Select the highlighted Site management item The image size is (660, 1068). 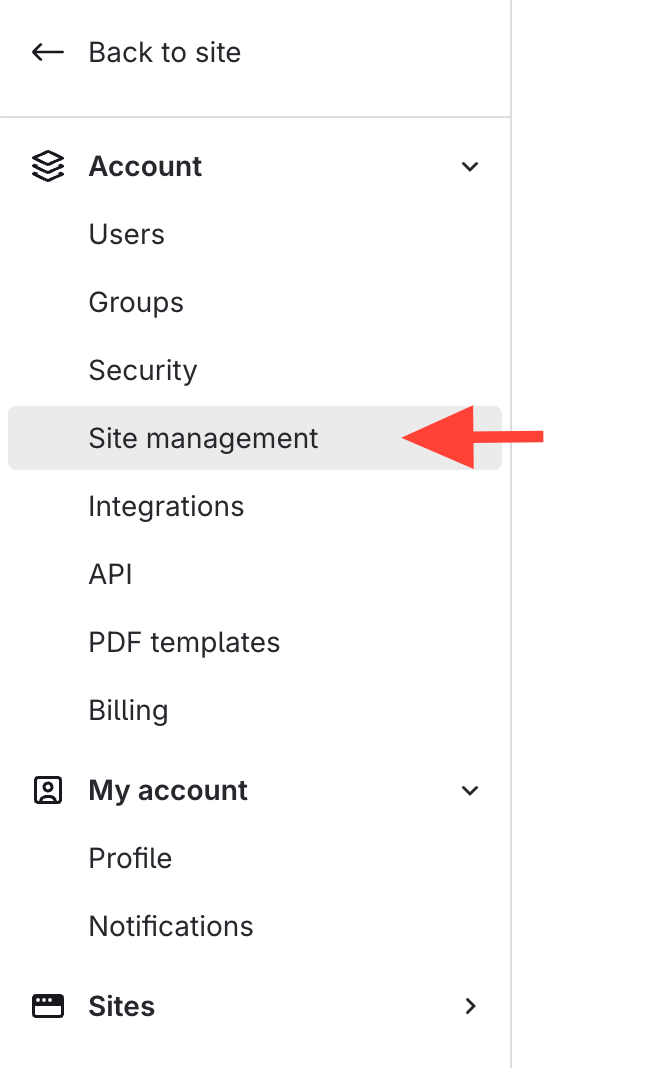203,438
